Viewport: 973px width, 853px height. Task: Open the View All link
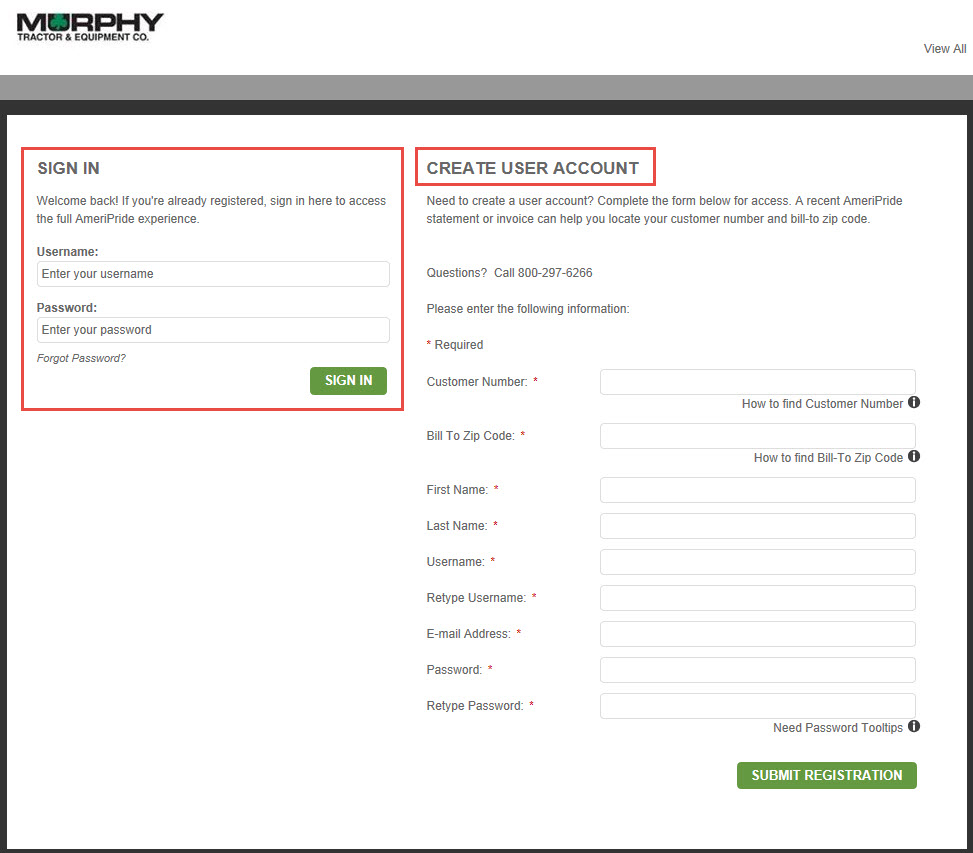click(x=944, y=49)
